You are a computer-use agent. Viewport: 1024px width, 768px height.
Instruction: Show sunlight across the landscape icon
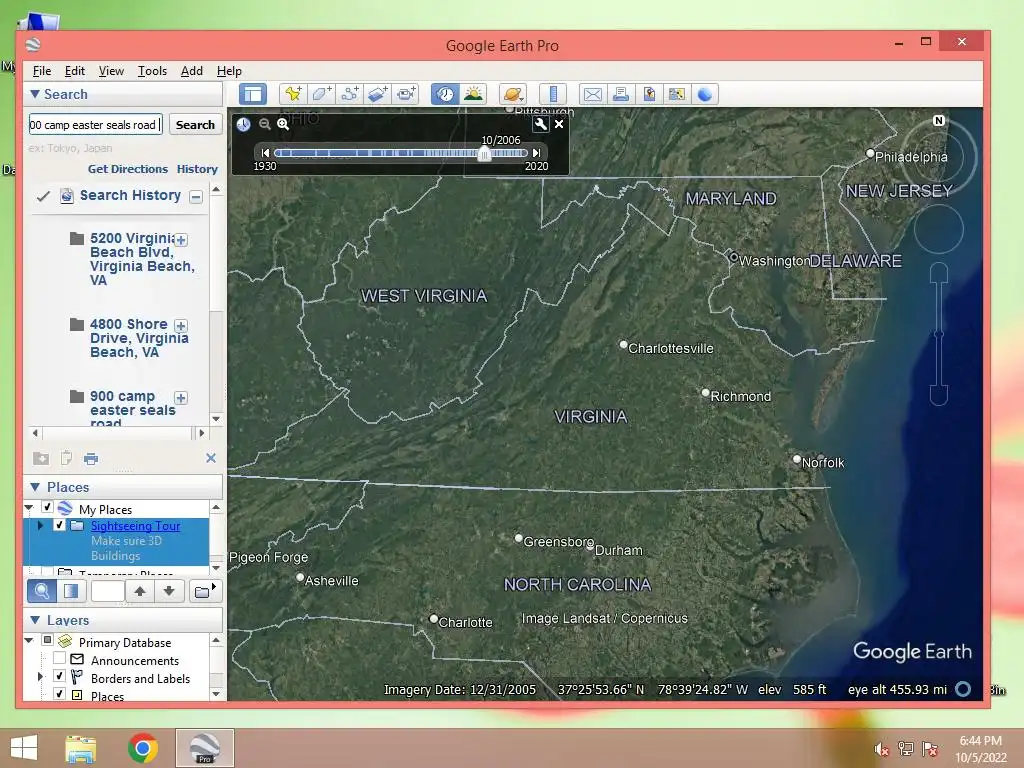point(473,94)
